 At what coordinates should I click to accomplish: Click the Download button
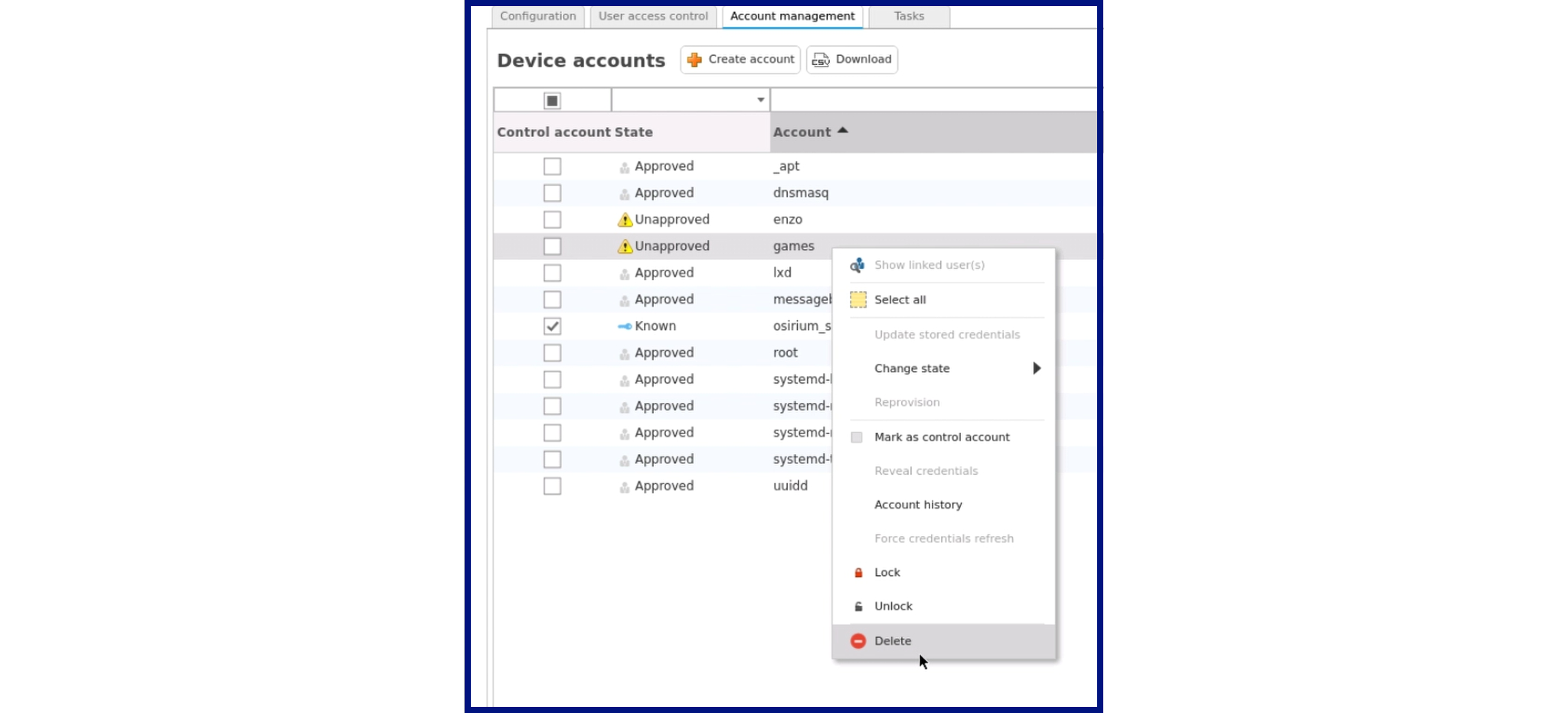coord(852,60)
